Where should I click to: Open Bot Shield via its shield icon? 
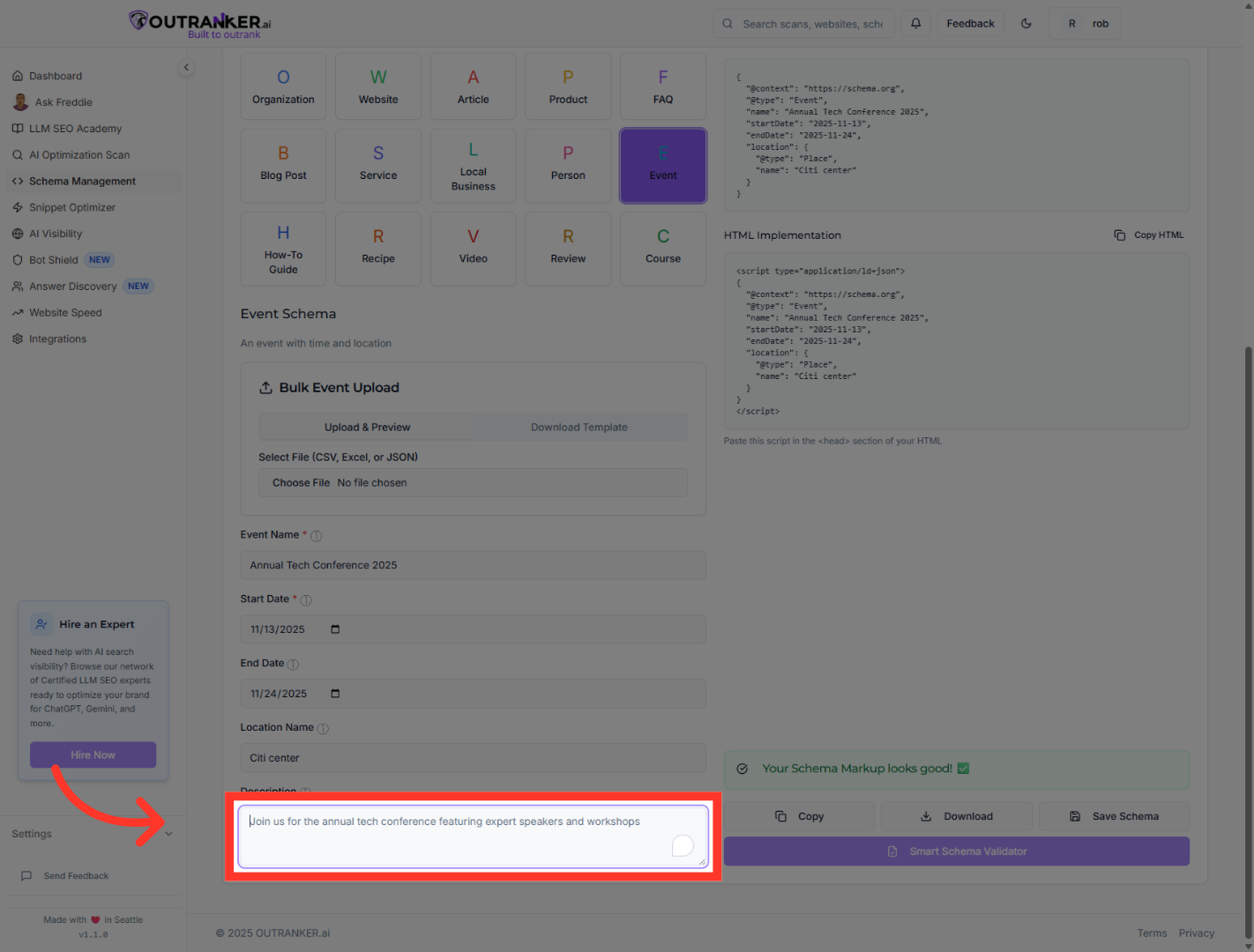pyautogui.click(x=18, y=260)
